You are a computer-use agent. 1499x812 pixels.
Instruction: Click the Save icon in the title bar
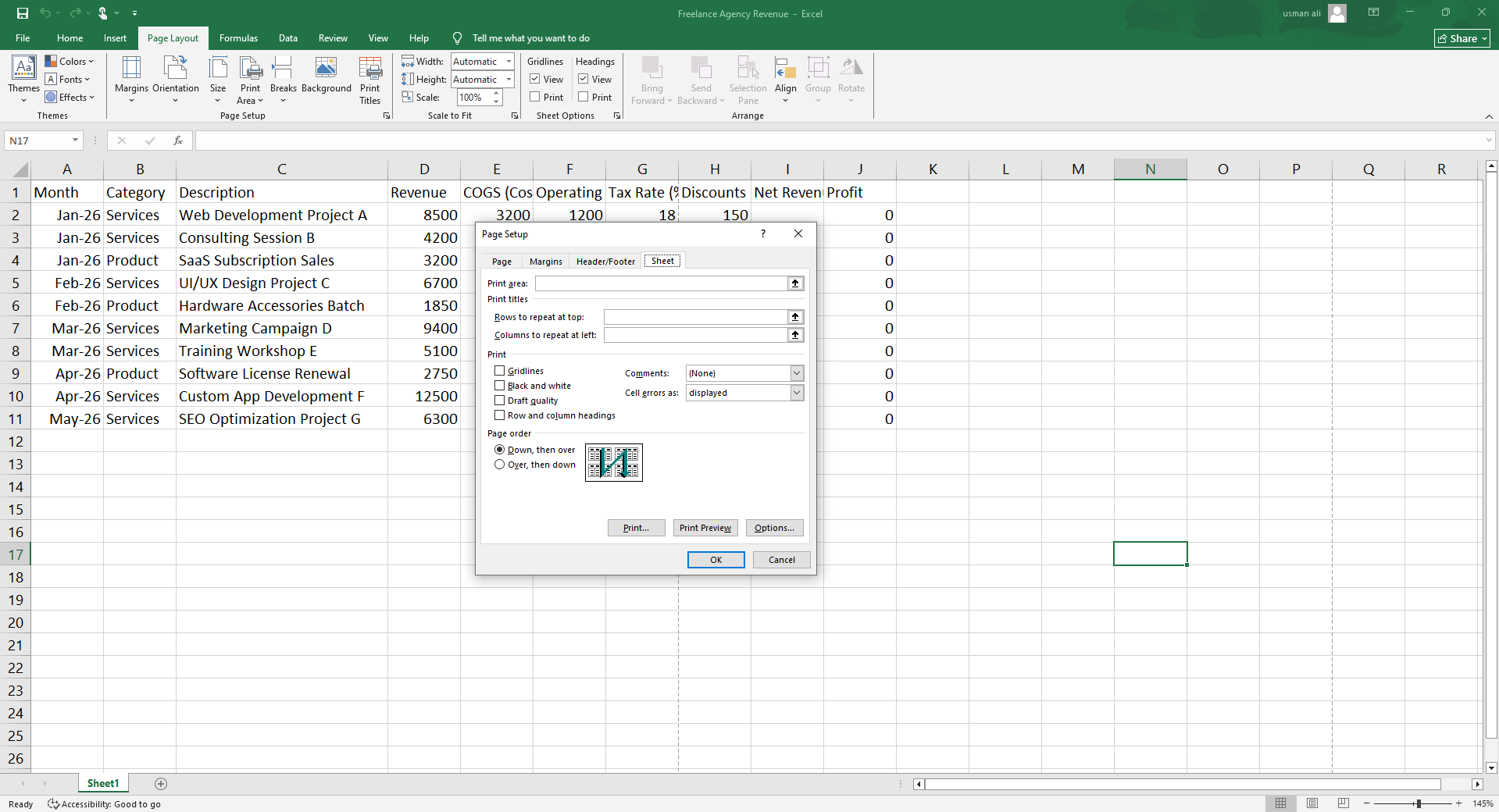pyautogui.click(x=23, y=13)
